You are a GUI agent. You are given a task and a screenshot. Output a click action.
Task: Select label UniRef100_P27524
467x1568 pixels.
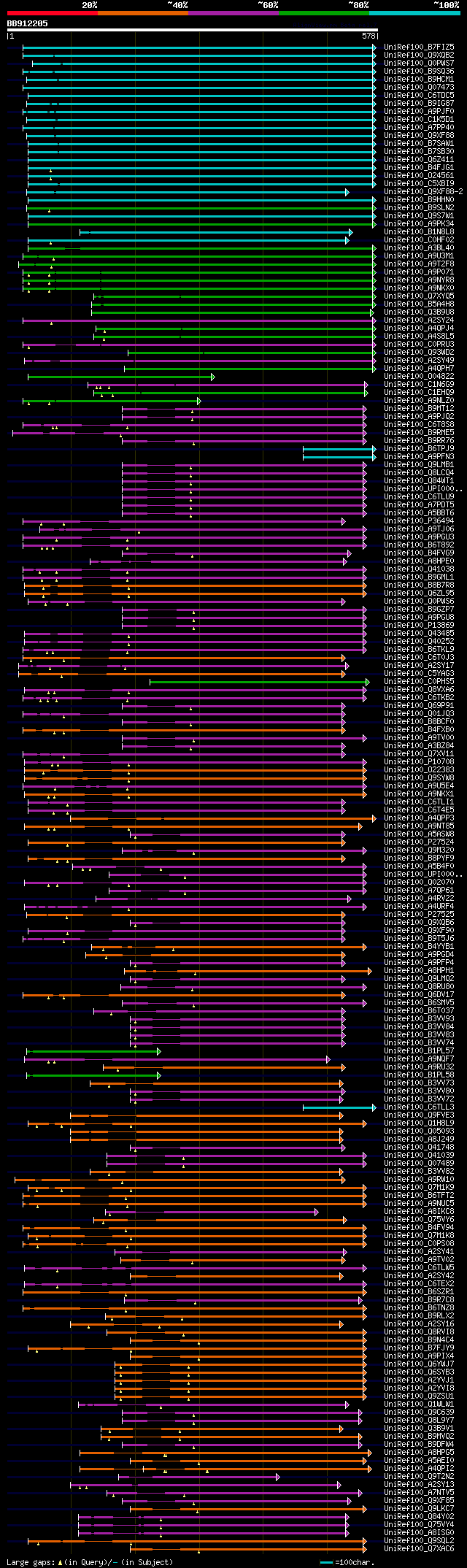tap(419, 842)
